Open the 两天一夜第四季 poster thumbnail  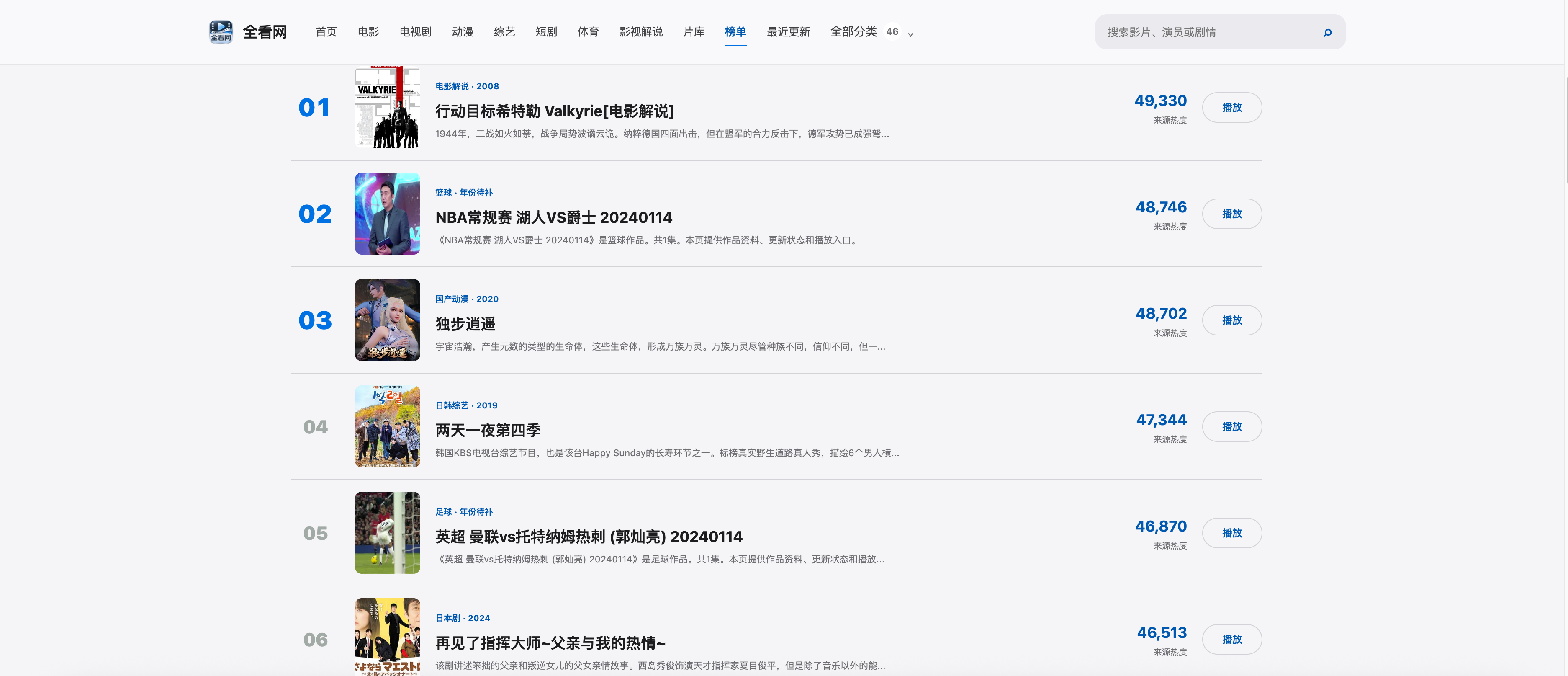[x=387, y=426]
